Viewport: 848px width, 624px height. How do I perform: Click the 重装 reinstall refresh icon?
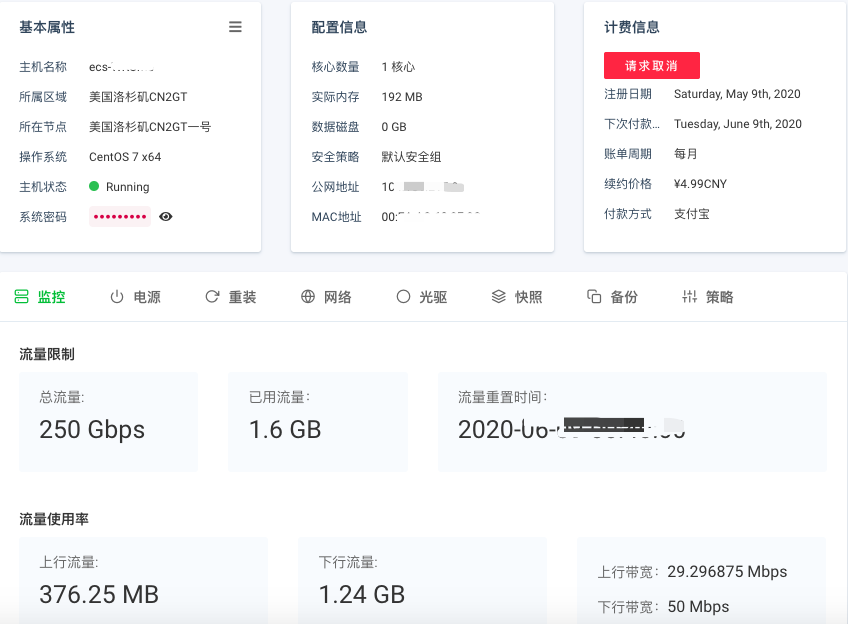point(212,297)
